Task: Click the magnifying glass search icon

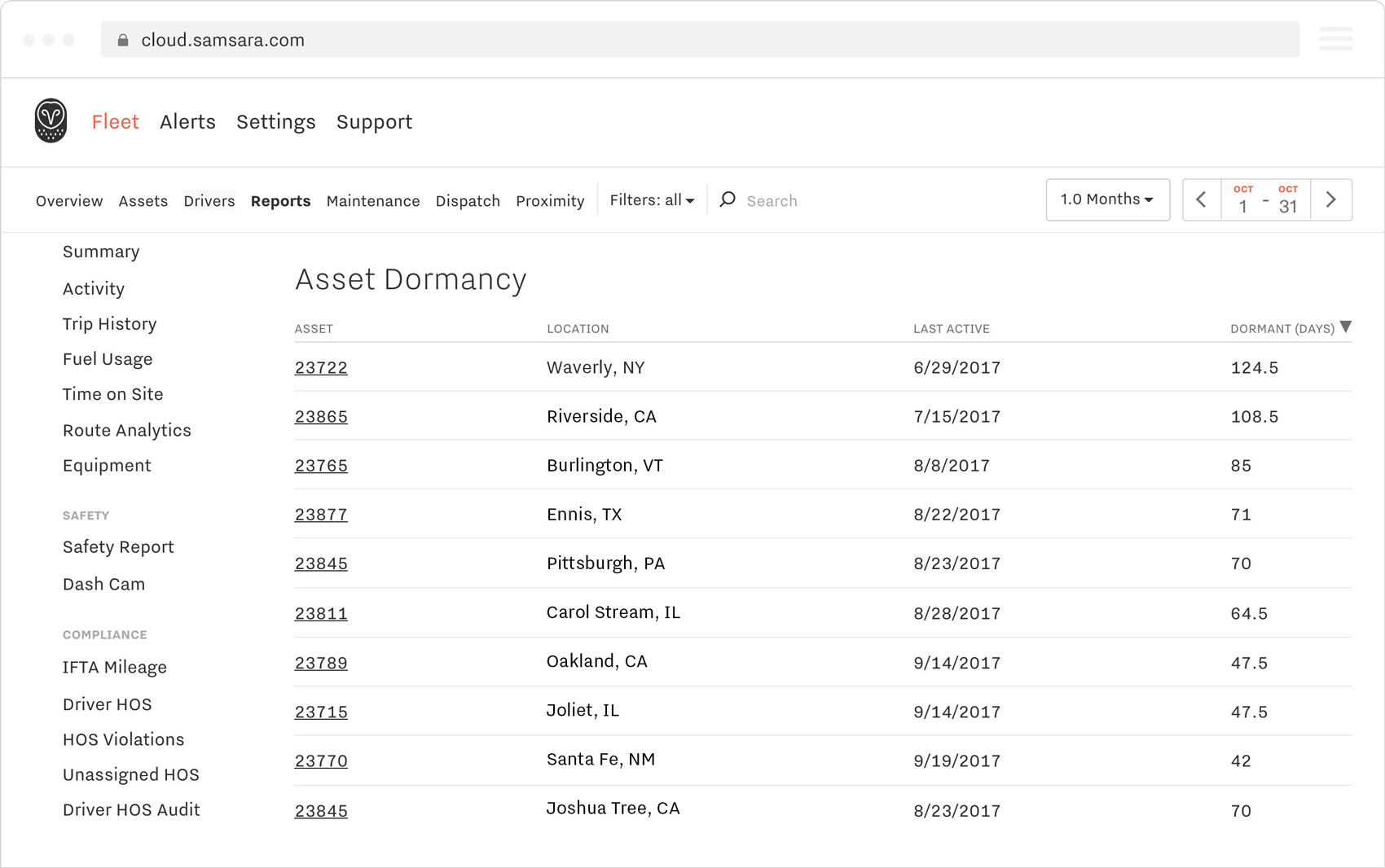Action: tap(728, 199)
